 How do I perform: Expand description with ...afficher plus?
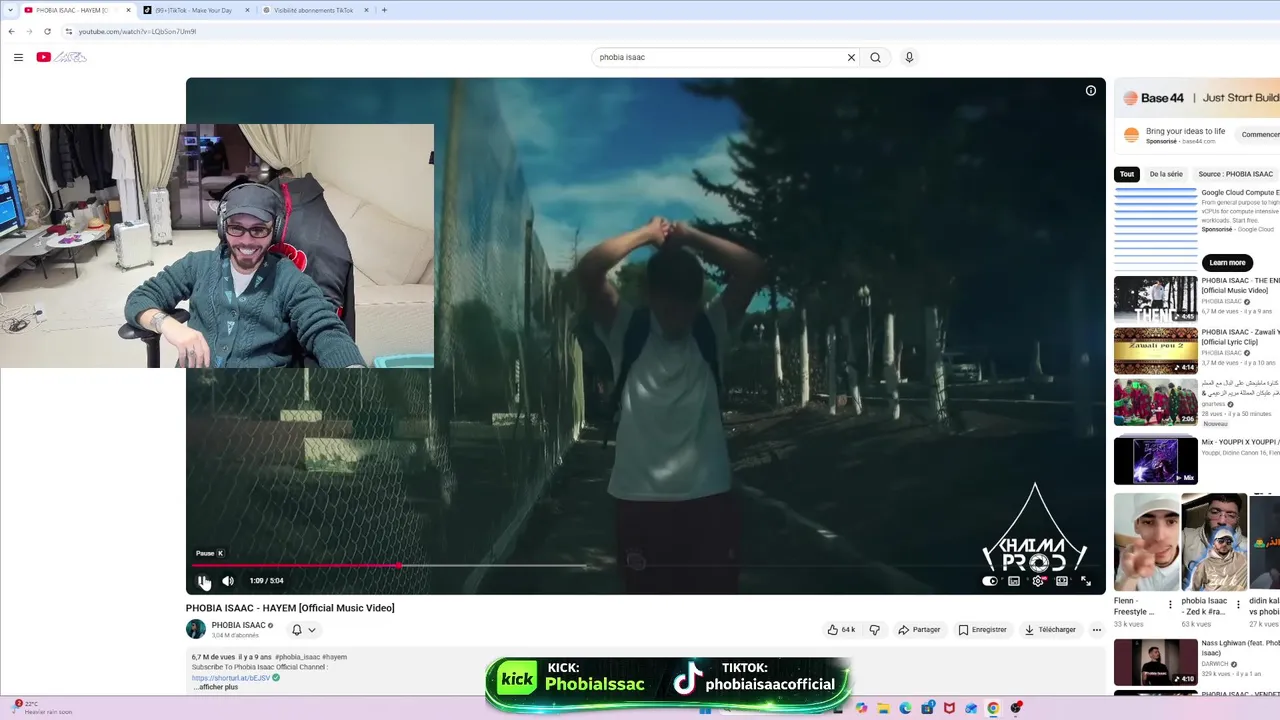pyautogui.click(x=215, y=687)
